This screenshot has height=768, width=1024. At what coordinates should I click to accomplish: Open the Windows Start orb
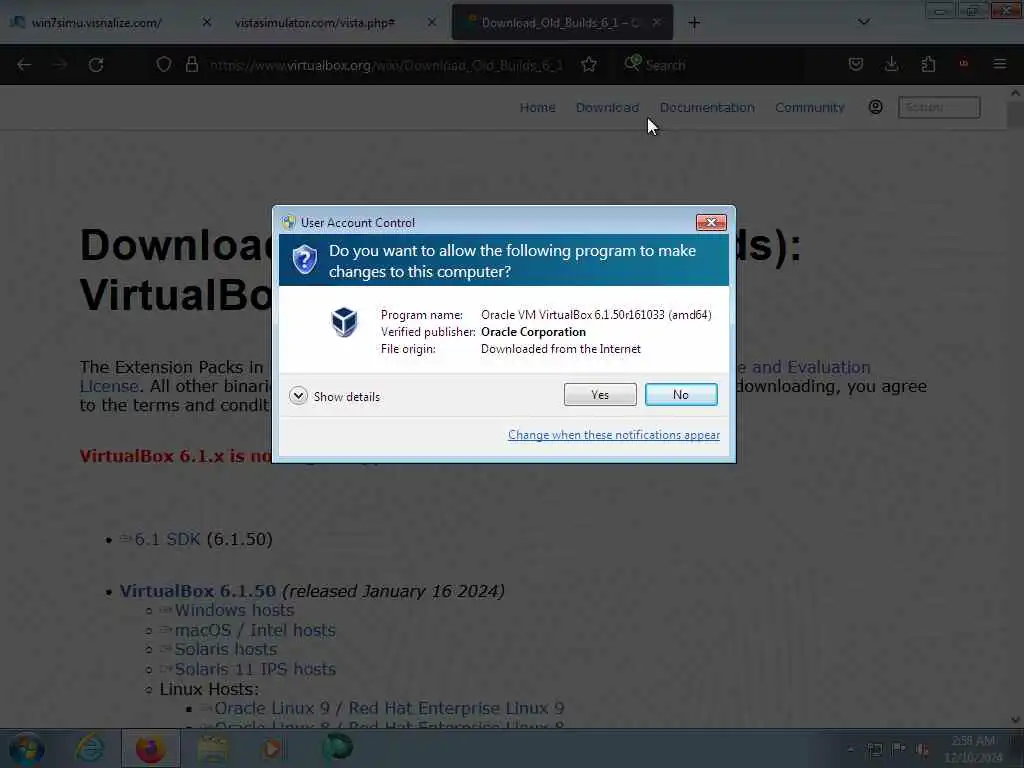pyautogui.click(x=27, y=749)
